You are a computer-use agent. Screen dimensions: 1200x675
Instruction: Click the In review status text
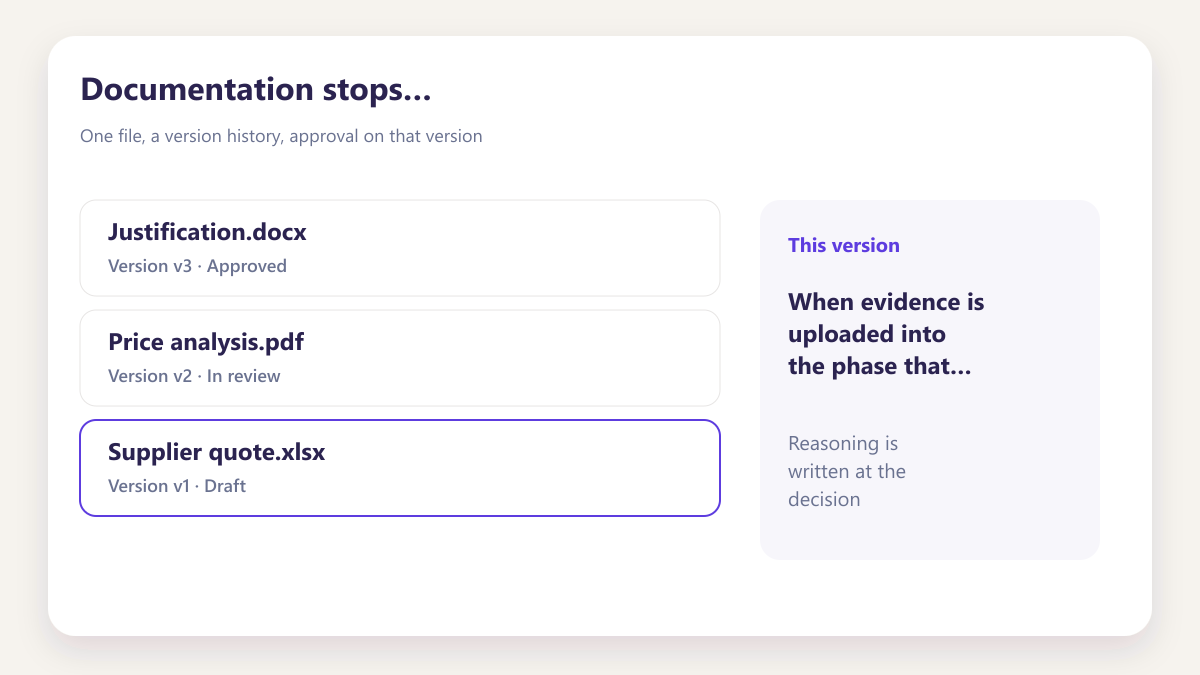244,376
